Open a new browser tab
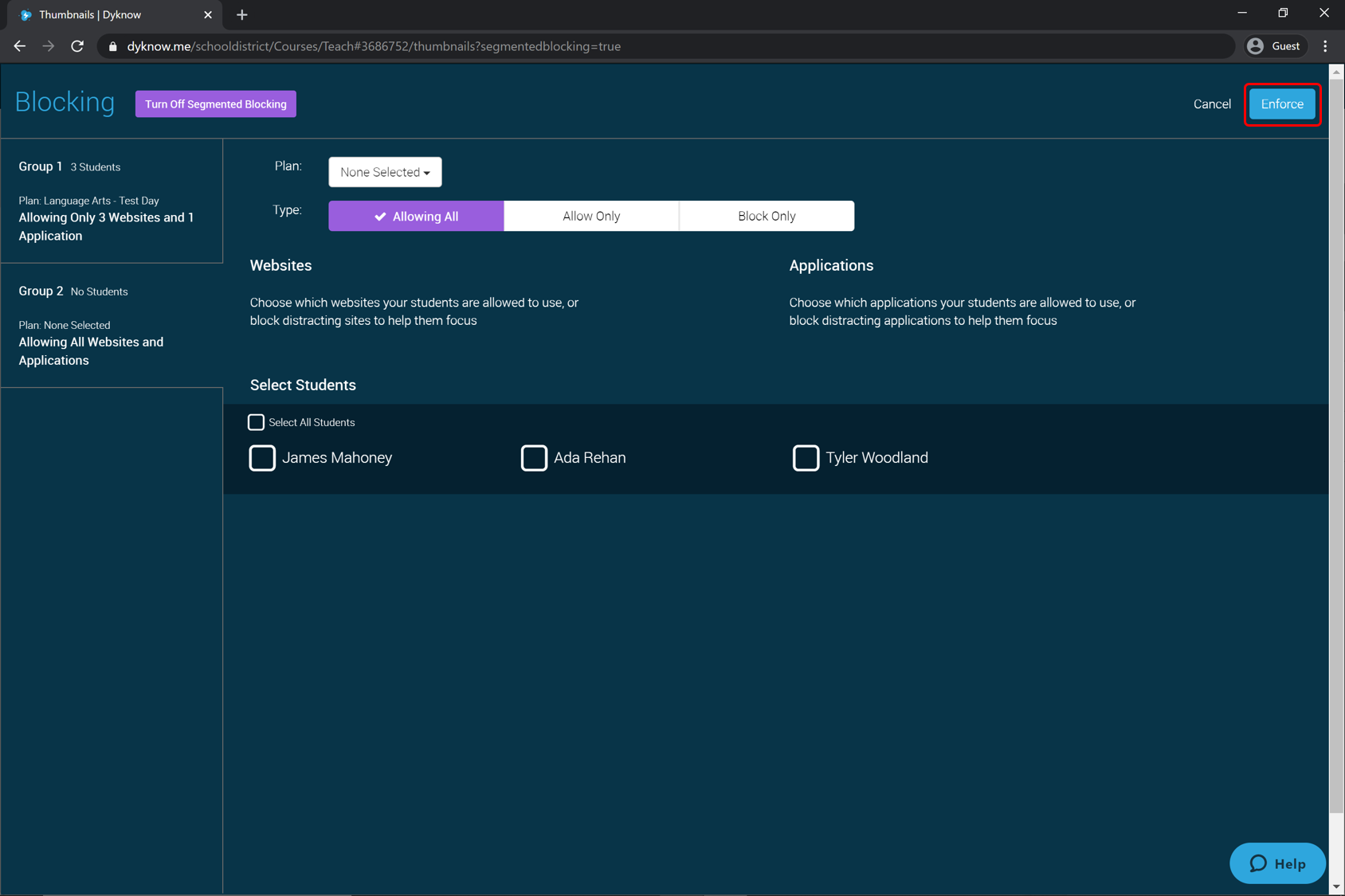The height and width of the screenshot is (896, 1345). click(x=242, y=14)
